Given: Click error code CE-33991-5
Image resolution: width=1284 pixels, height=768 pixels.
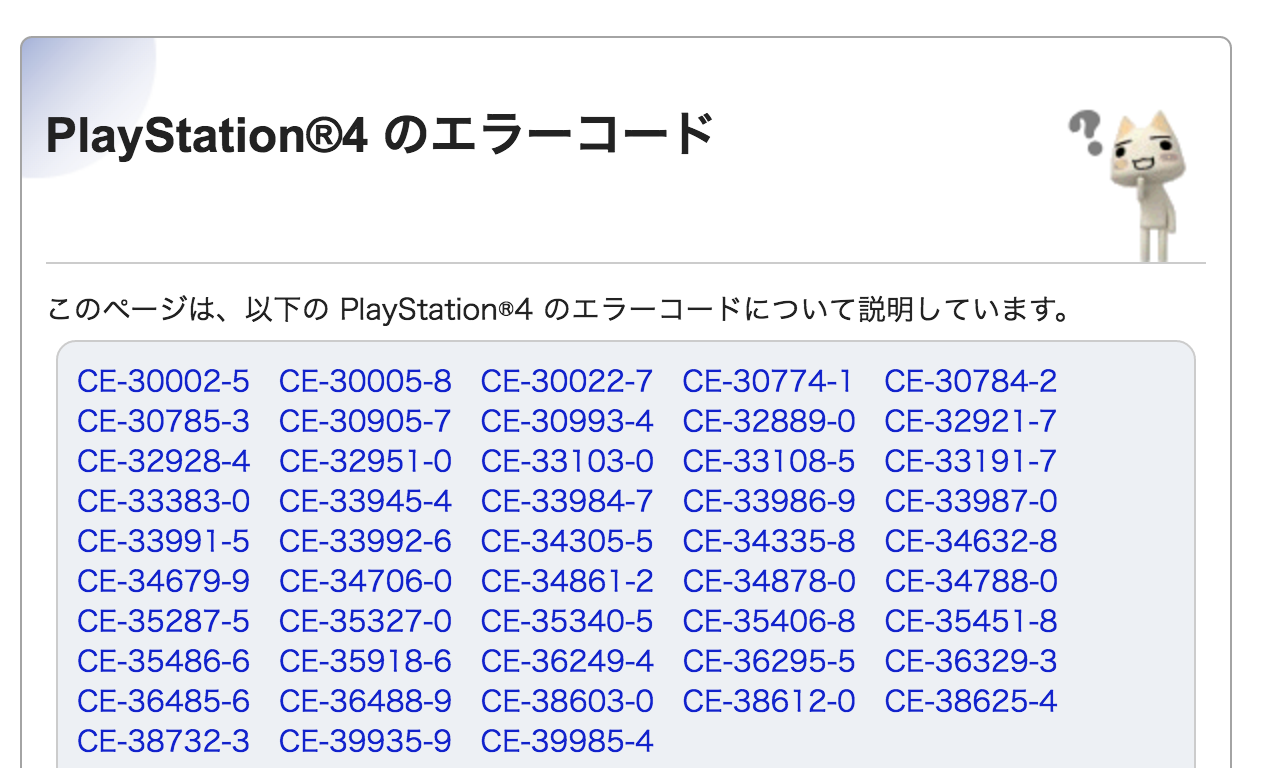Looking at the screenshot, I should [163, 541].
